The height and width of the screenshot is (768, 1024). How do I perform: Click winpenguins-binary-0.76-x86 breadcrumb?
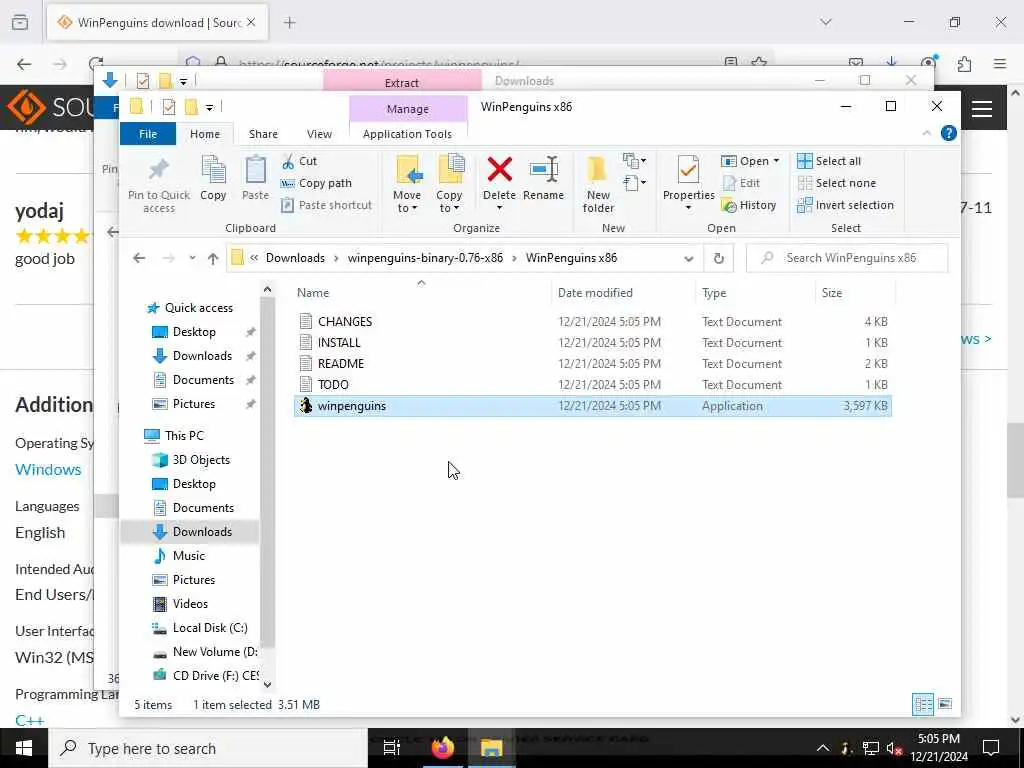(x=425, y=258)
